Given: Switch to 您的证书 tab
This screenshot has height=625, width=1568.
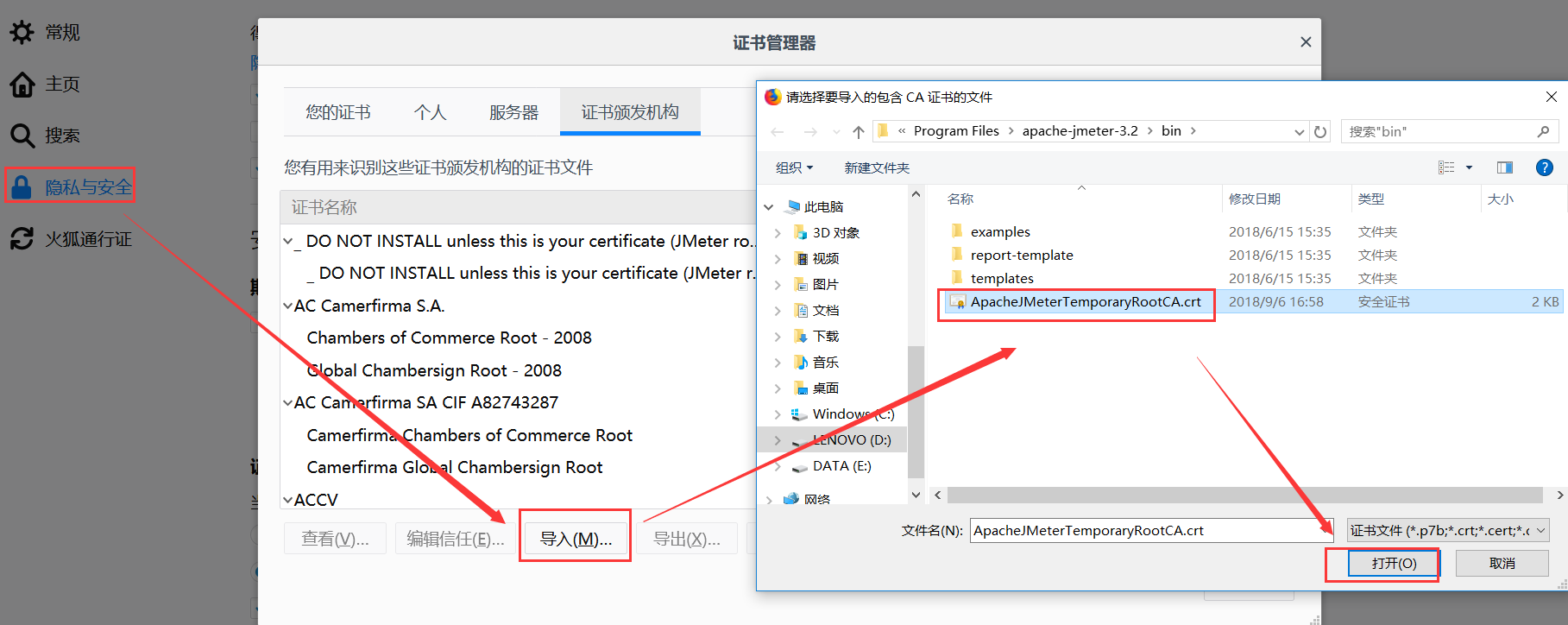Looking at the screenshot, I should [338, 112].
